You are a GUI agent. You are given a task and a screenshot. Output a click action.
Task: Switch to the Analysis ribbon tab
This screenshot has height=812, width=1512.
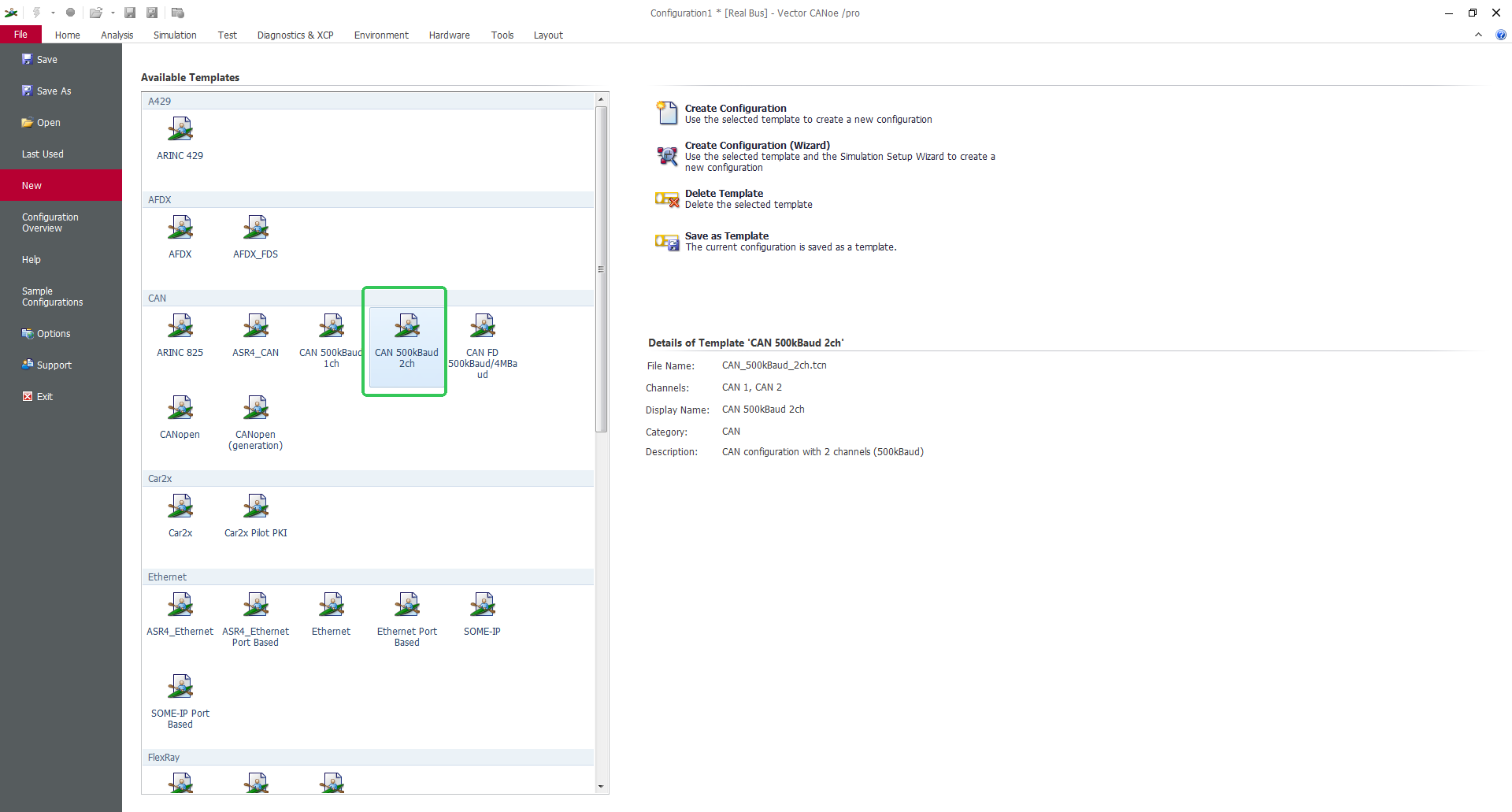(x=117, y=35)
